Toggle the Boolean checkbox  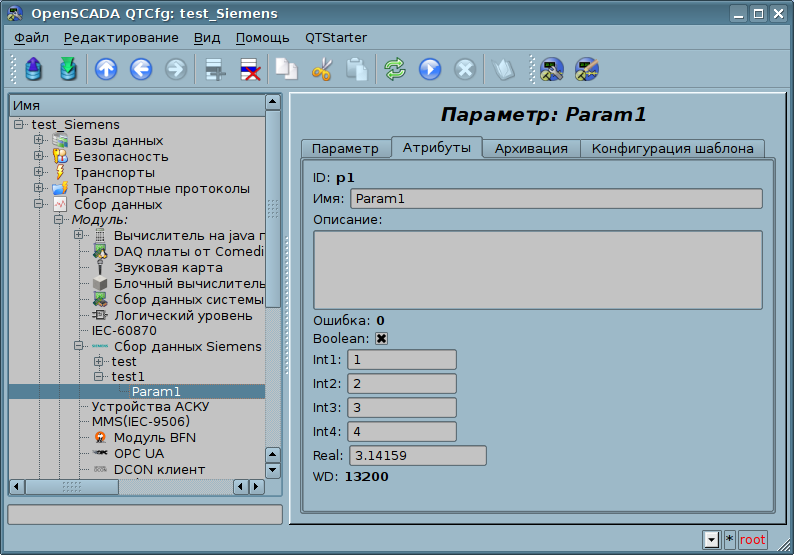[381, 338]
